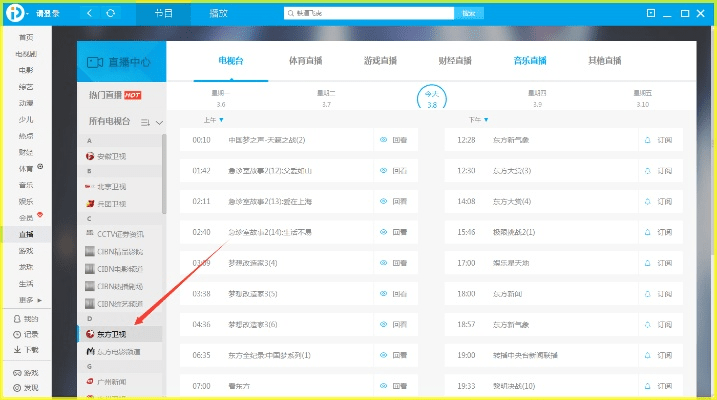Subscribe to the 17:00 娱乐星天地 program

click(x=657, y=263)
